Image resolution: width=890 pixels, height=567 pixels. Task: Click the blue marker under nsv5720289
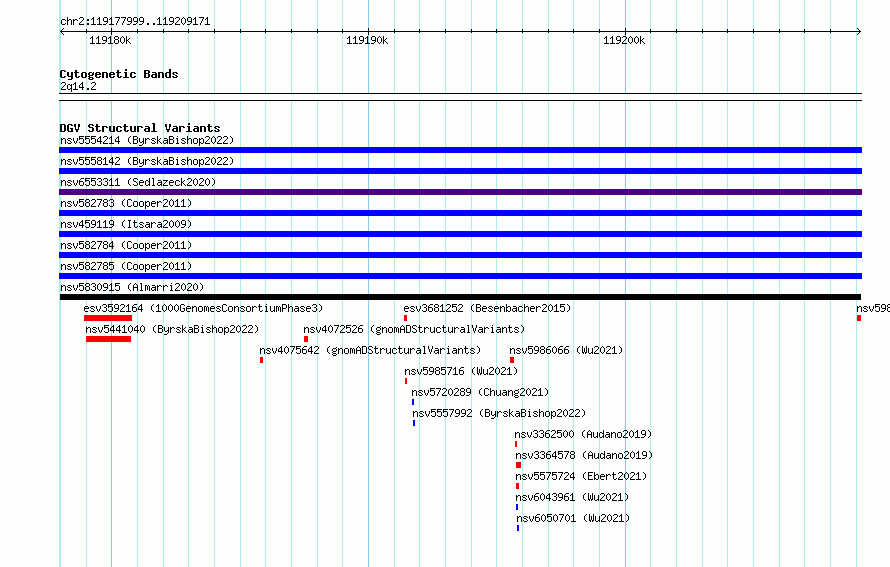click(413, 402)
